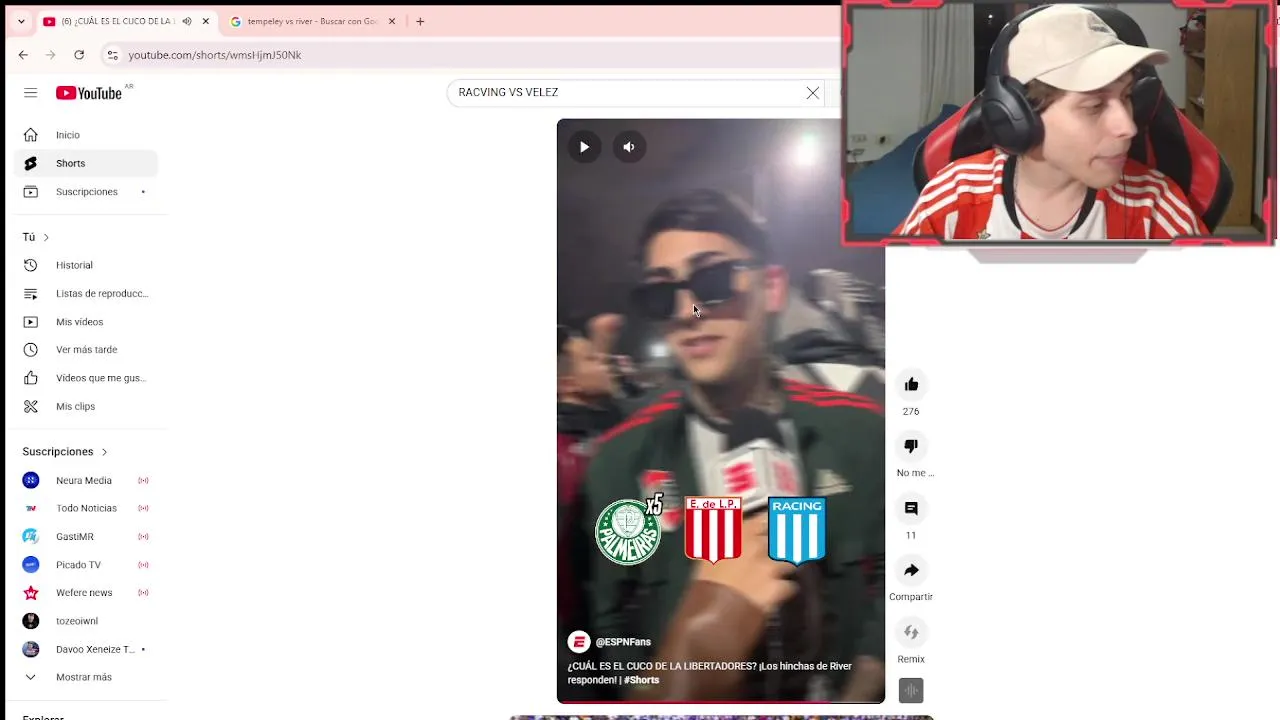Reload the browser page

click(79, 55)
